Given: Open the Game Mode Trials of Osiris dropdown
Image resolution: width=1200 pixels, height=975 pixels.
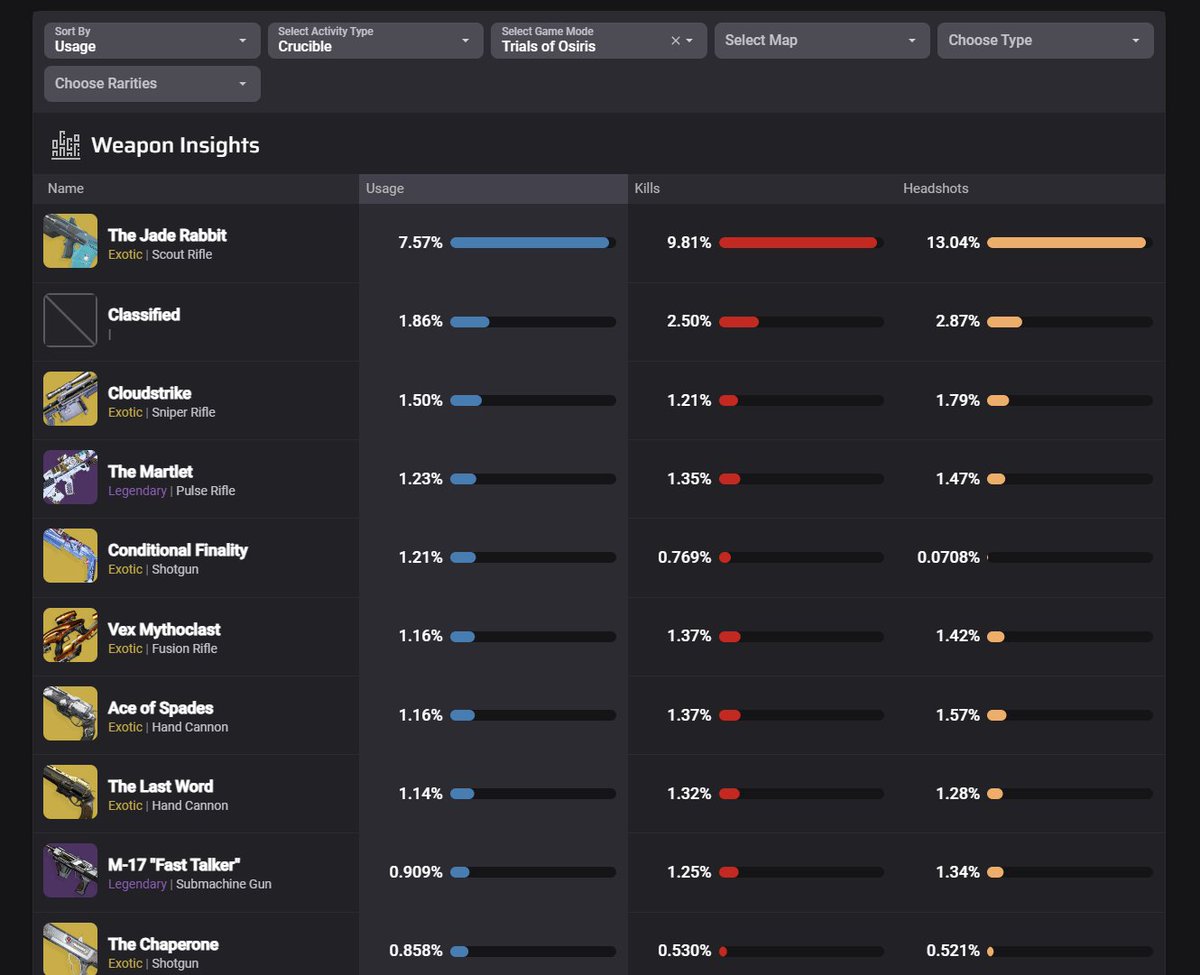Looking at the screenshot, I should point(599,40).
